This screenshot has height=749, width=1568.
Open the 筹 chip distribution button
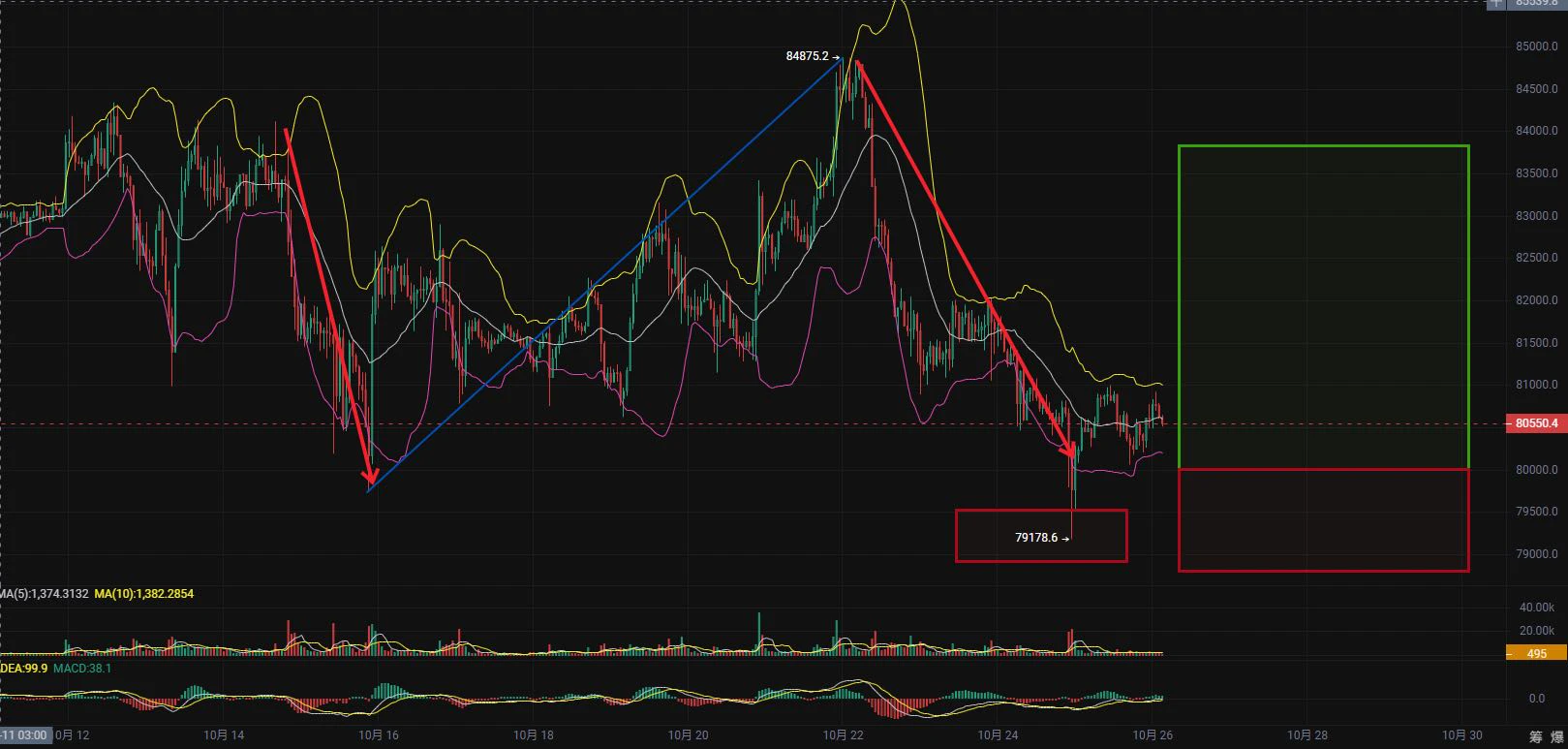(x=1536, y=736)
